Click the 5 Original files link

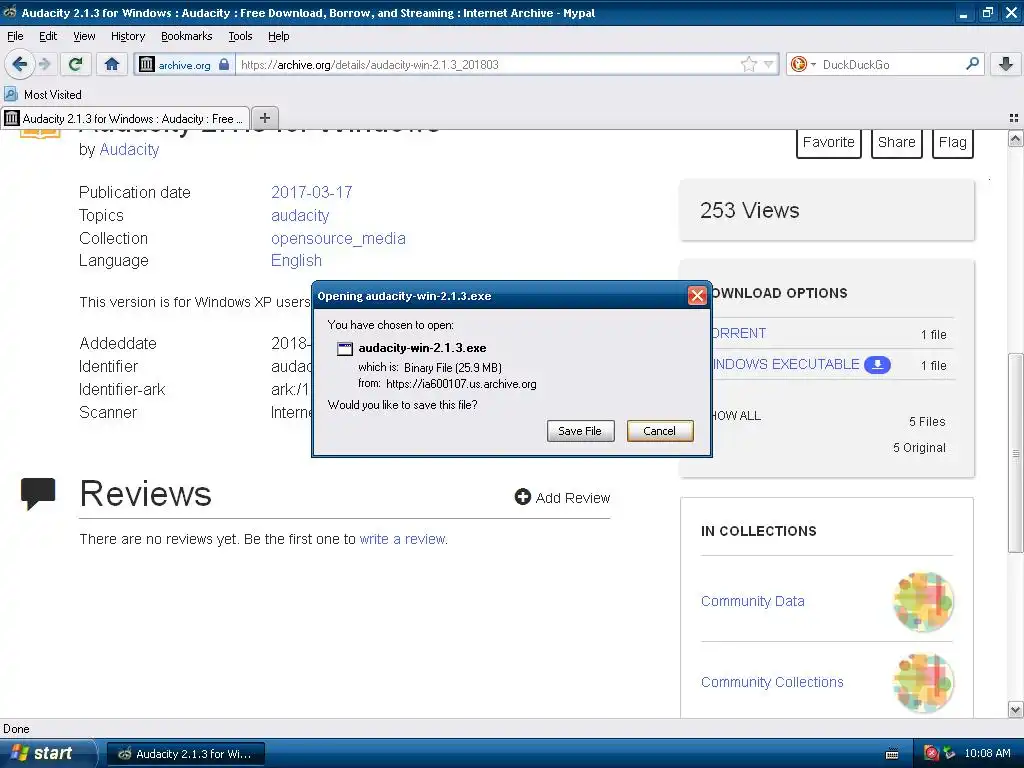point(919,447)
